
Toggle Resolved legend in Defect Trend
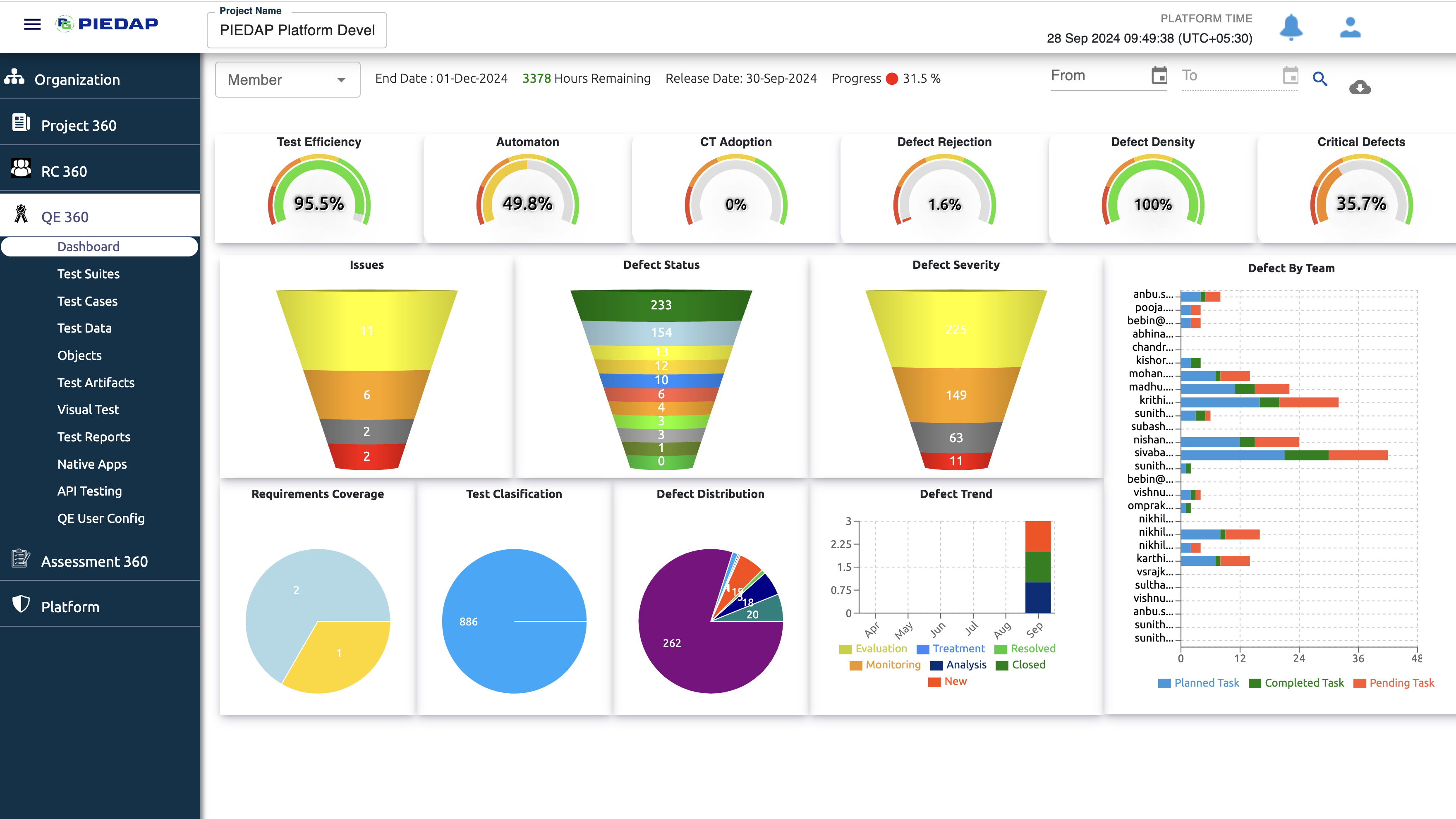click(1025, 648)
